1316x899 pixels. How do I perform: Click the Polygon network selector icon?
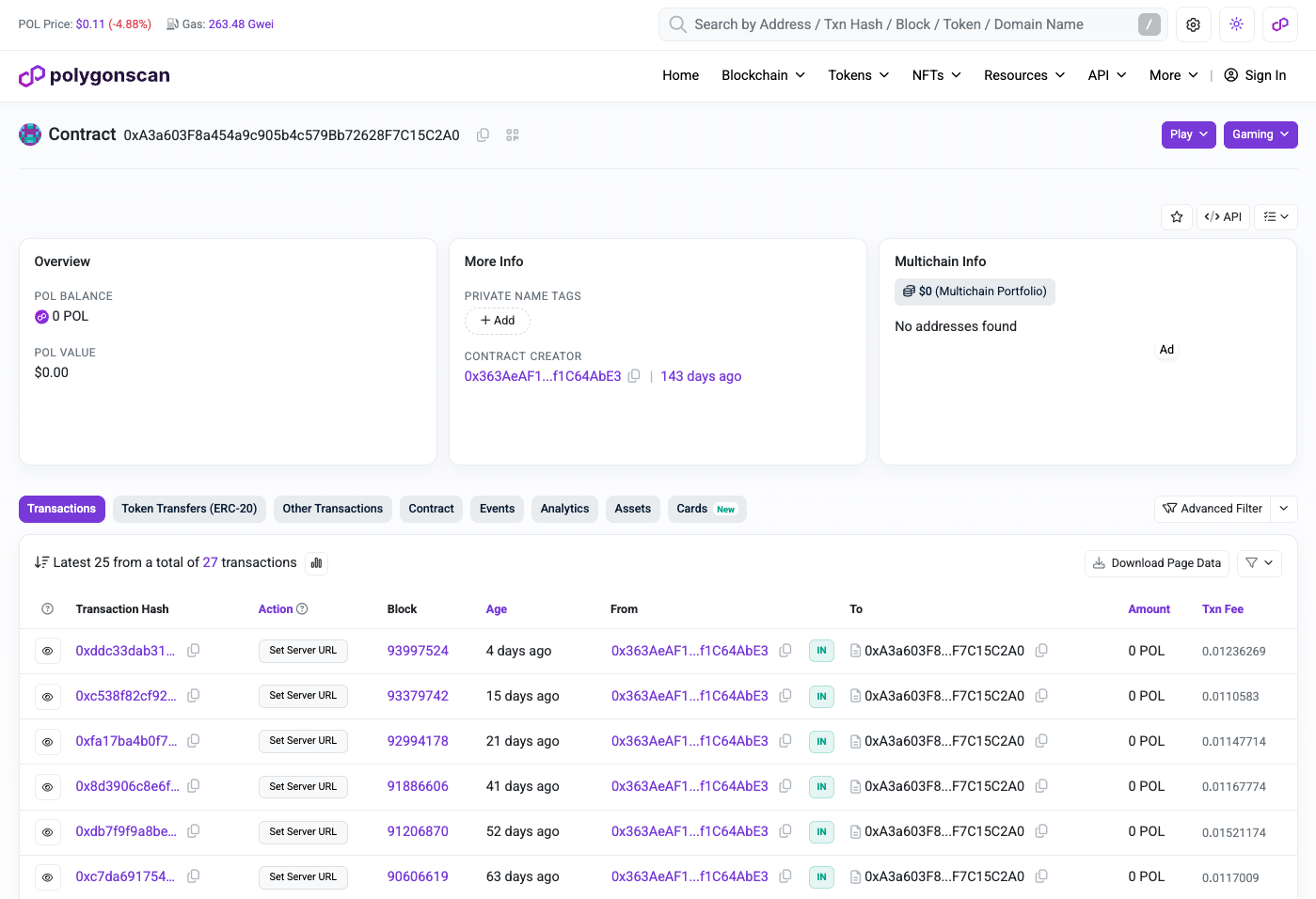[x=1280, y=24]
